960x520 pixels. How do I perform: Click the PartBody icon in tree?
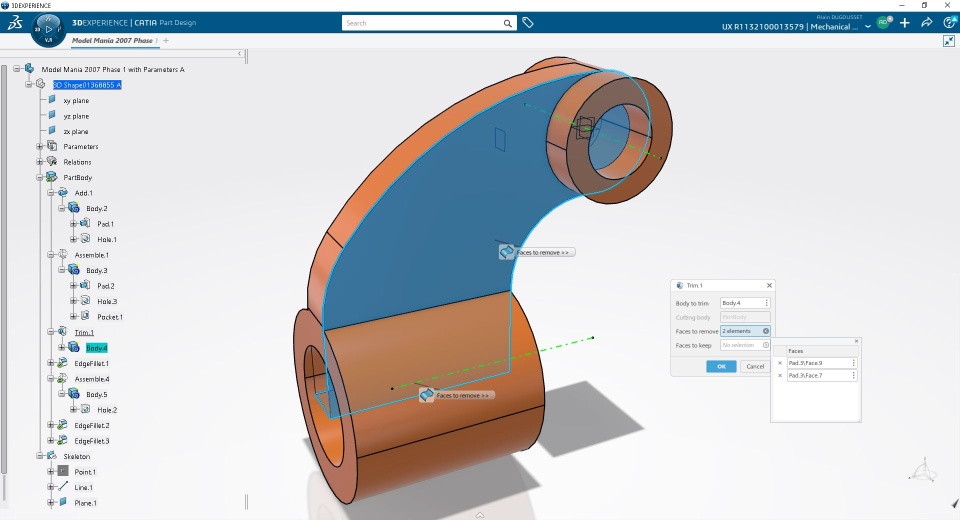tap(52, 177)
